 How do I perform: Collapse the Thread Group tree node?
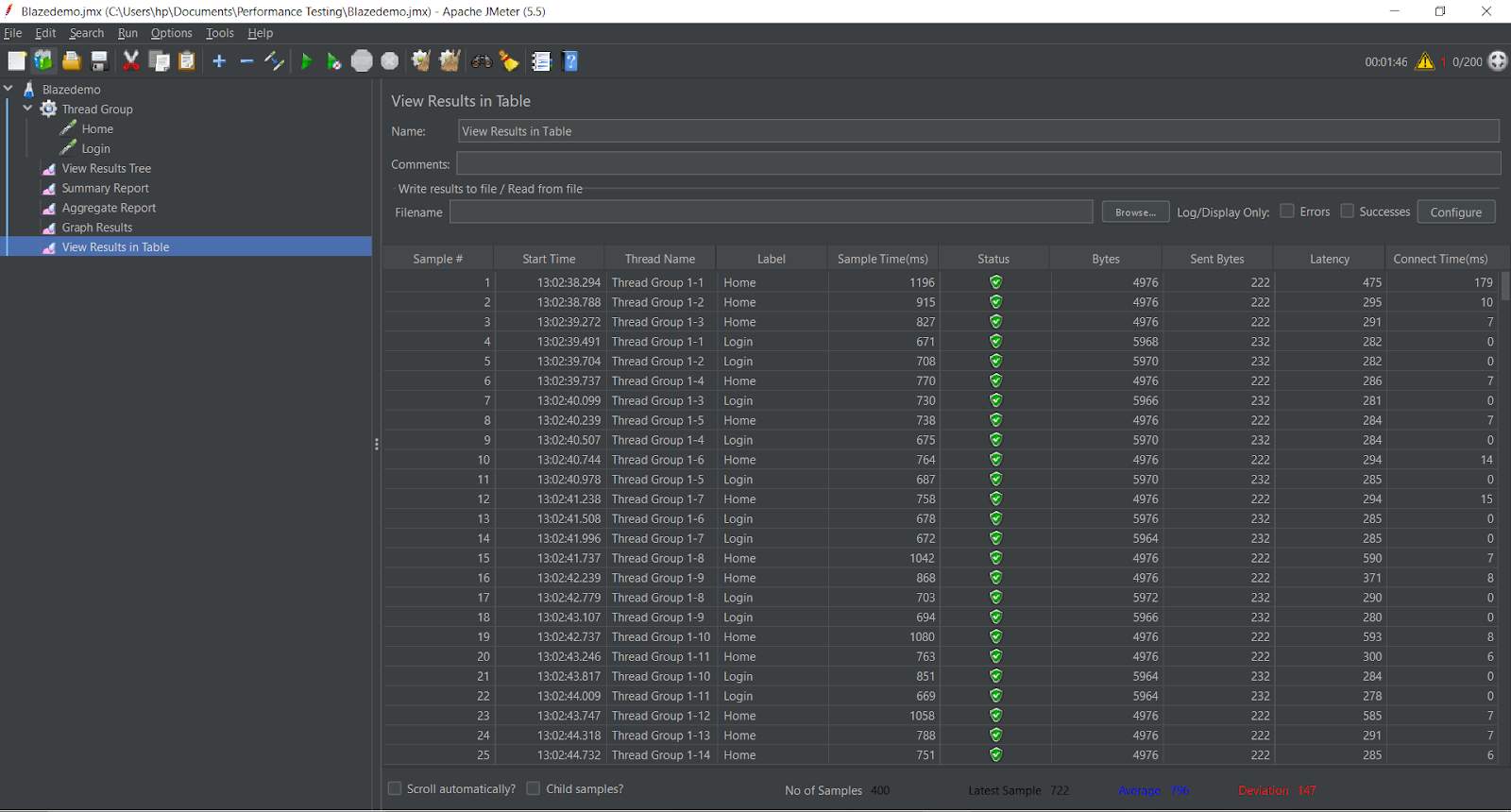(27, 109)
